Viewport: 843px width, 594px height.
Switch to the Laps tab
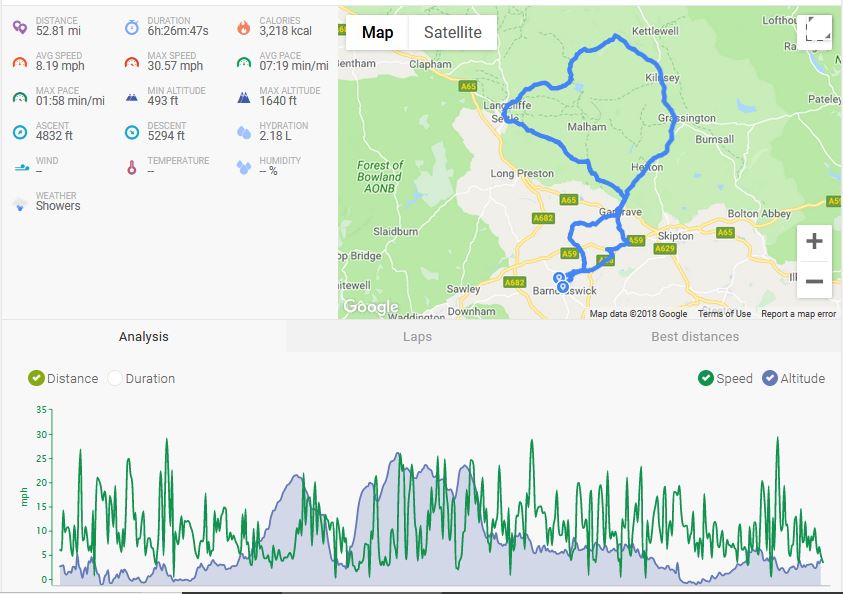point(417,336)
